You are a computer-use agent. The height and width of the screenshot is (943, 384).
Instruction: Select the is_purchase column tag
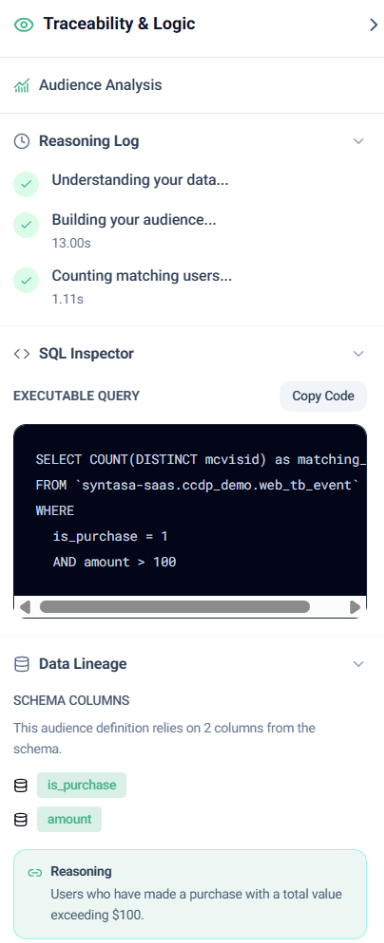(x=82, y=785)
